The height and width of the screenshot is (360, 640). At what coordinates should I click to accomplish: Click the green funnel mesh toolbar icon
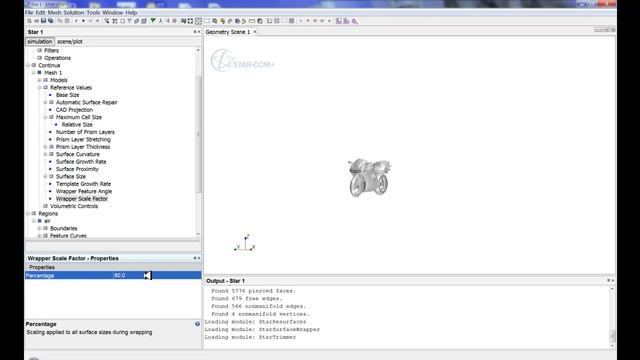coord(153,21)
